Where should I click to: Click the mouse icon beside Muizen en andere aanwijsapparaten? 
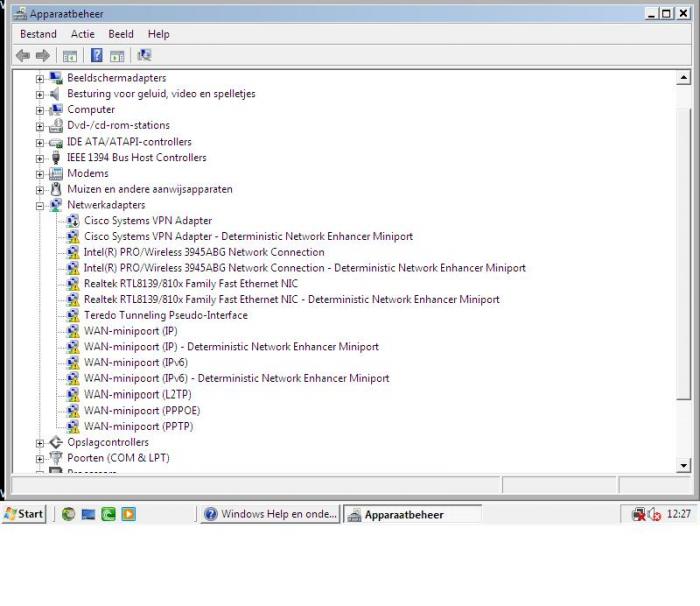pos(56,189)
